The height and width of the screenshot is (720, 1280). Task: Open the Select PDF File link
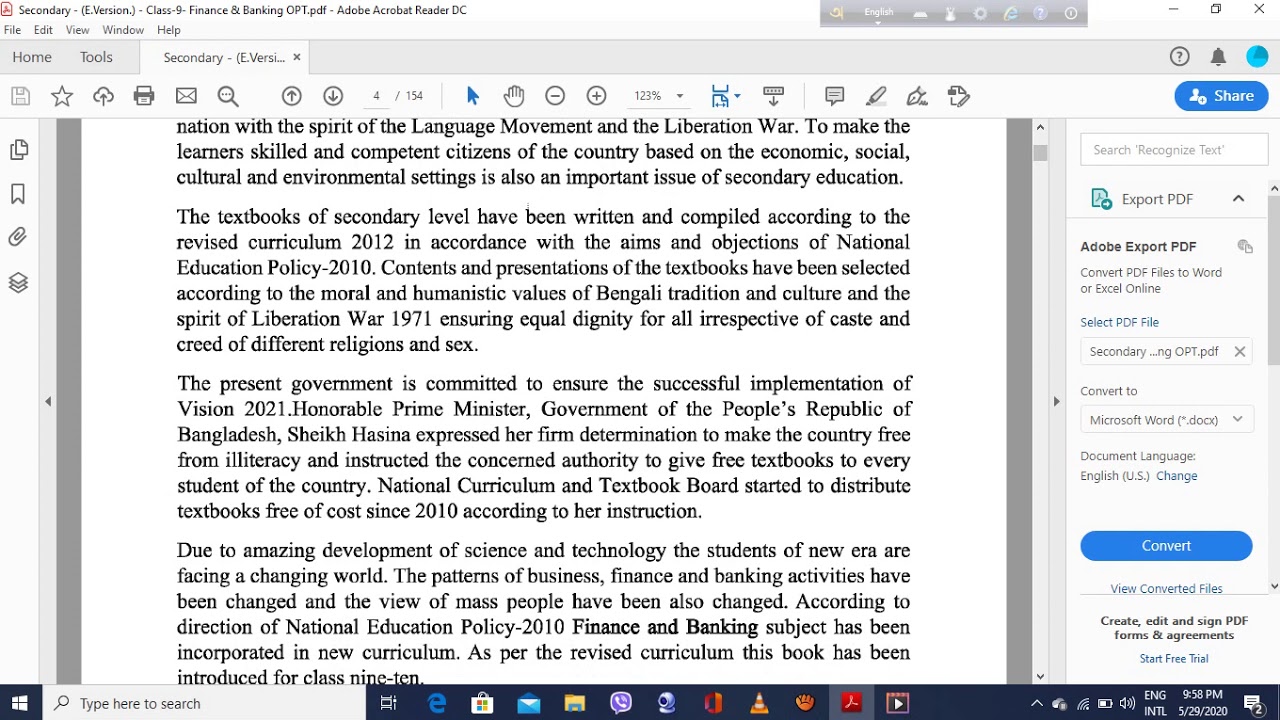click(1119, 322)
